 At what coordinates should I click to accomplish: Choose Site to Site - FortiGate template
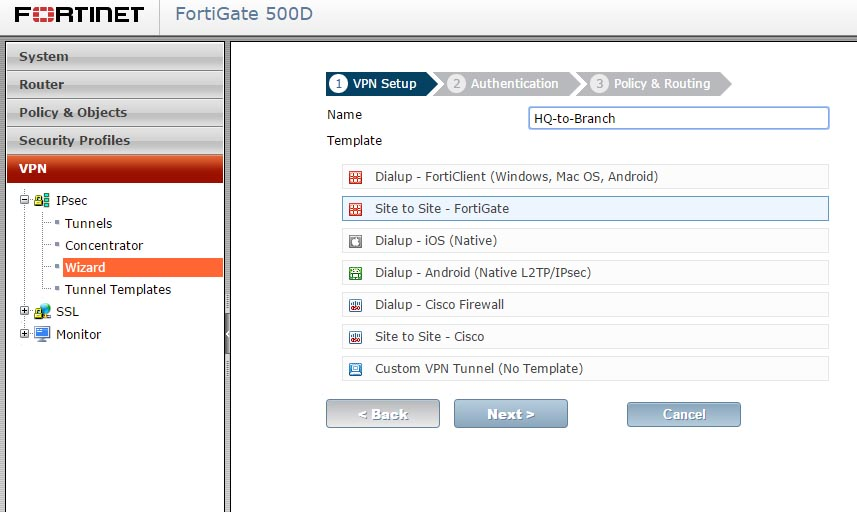pos(585,209)
